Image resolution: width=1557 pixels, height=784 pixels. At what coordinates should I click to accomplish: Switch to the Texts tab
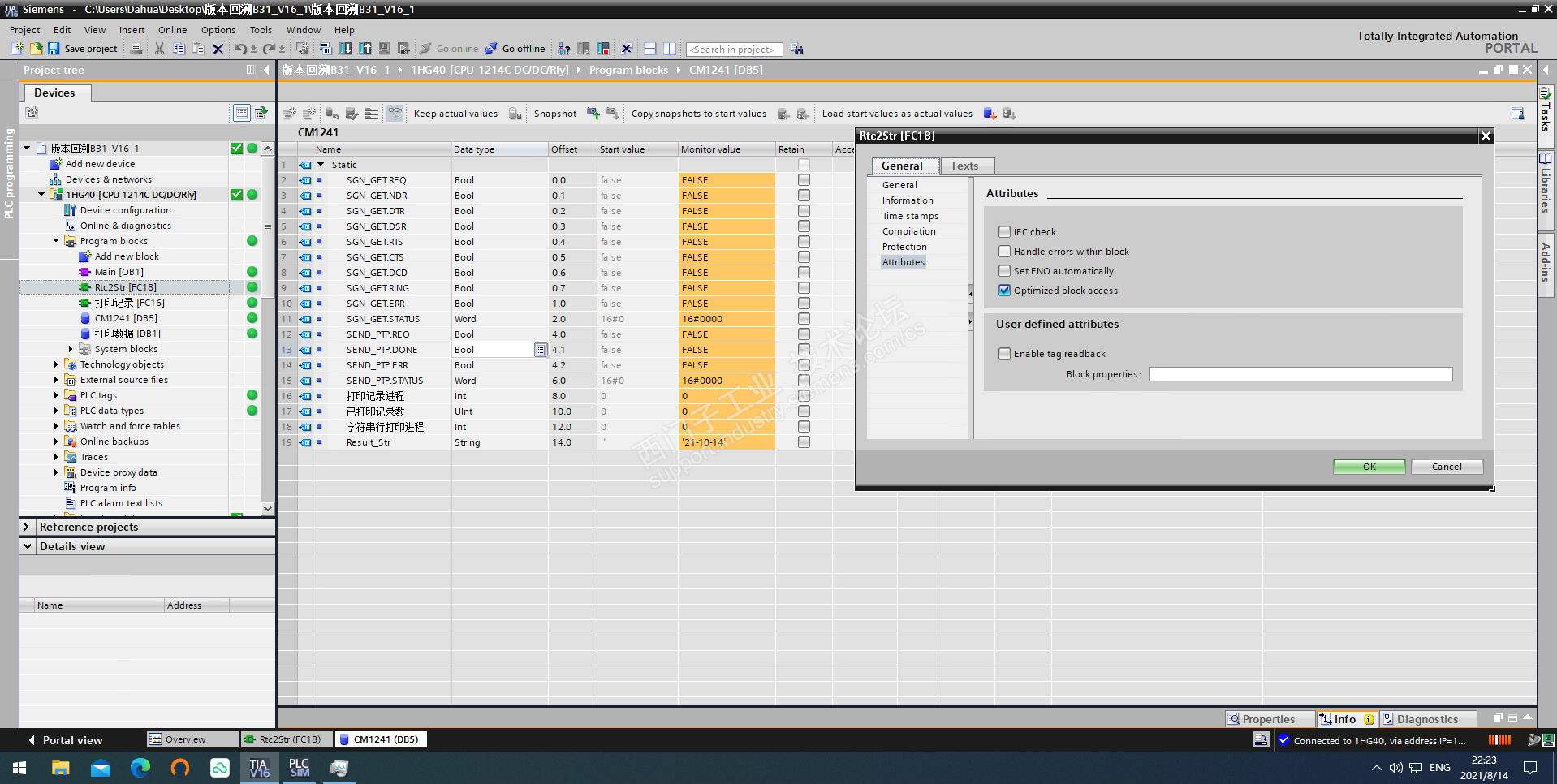point(964,166)
